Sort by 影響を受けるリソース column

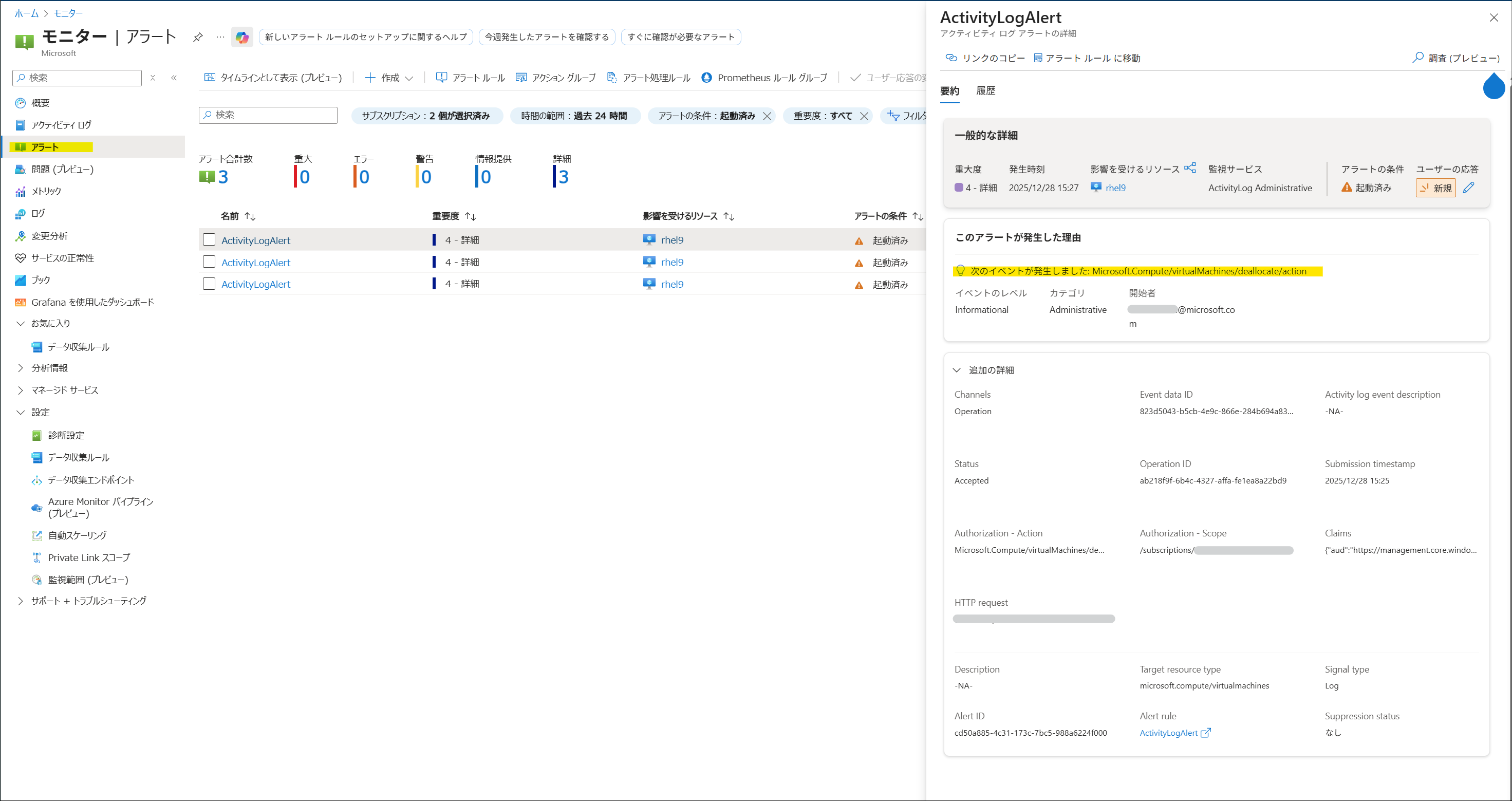coord(688,216)
